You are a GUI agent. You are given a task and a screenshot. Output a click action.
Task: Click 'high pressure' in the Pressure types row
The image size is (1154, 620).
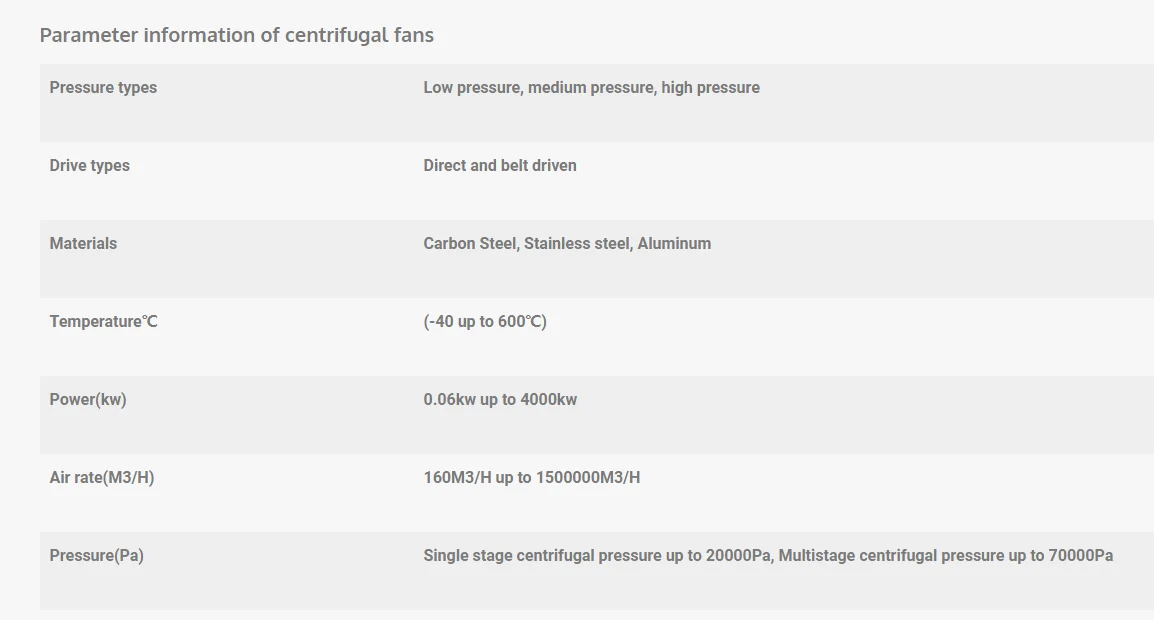click(710, 88)
